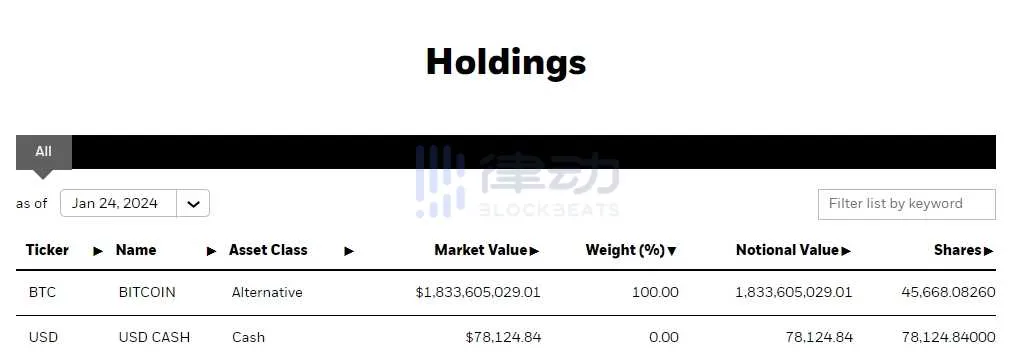Click the Asset Class column header
The height and width of the screenshot is (364, 1035).
[268, 250]
